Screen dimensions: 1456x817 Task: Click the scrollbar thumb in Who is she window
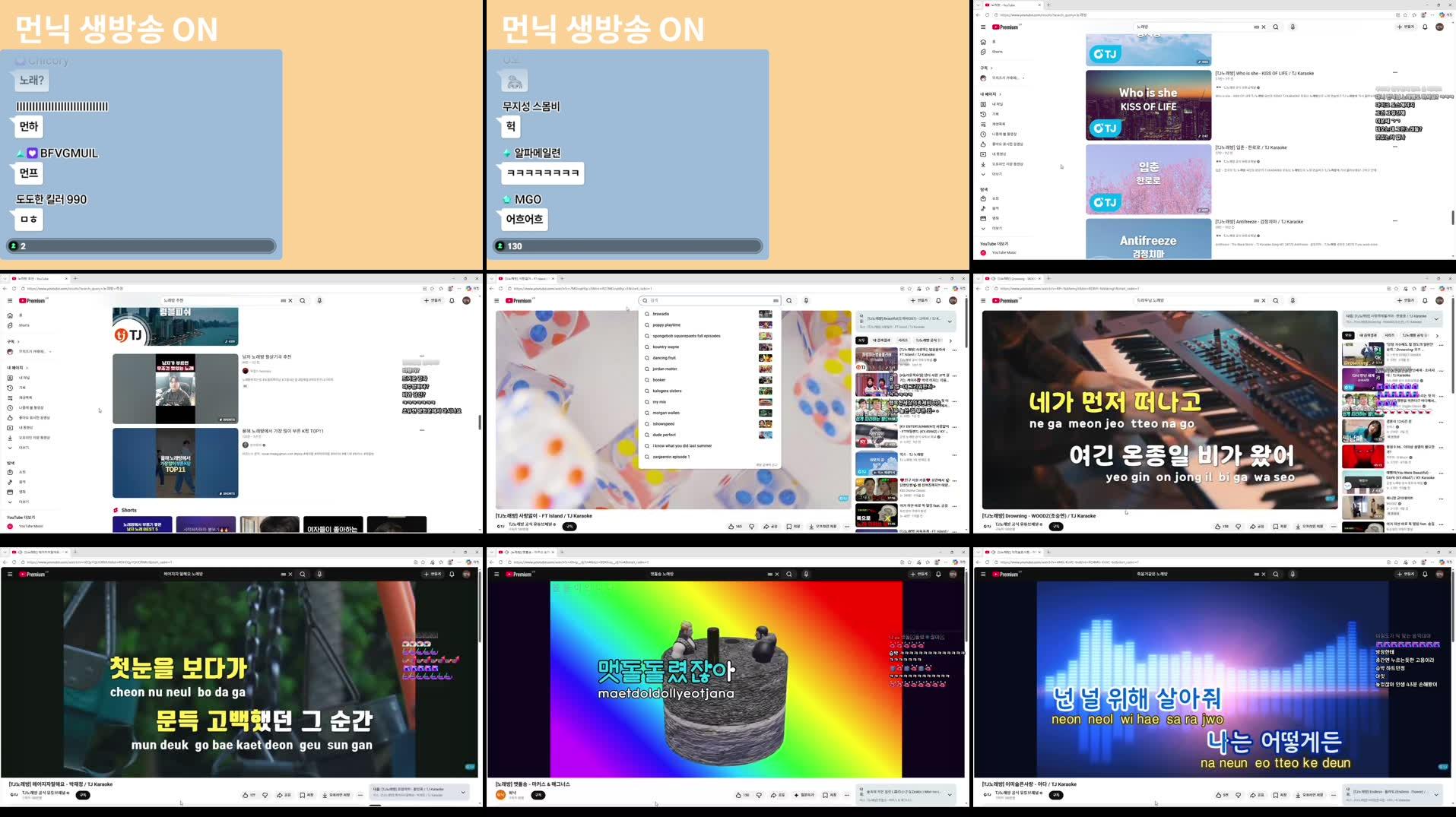coord(1453,218)
